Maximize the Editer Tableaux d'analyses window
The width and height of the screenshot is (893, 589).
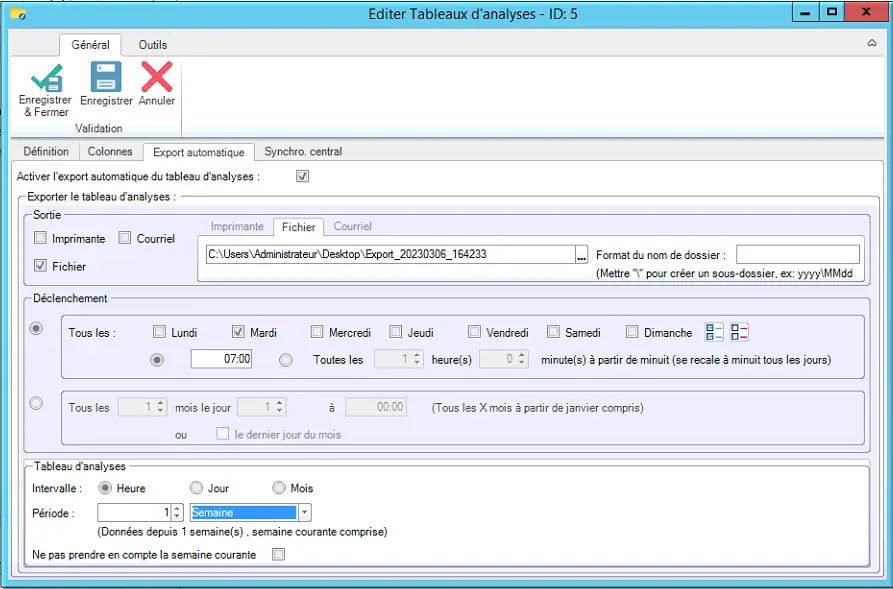click(x=832, y=12)
